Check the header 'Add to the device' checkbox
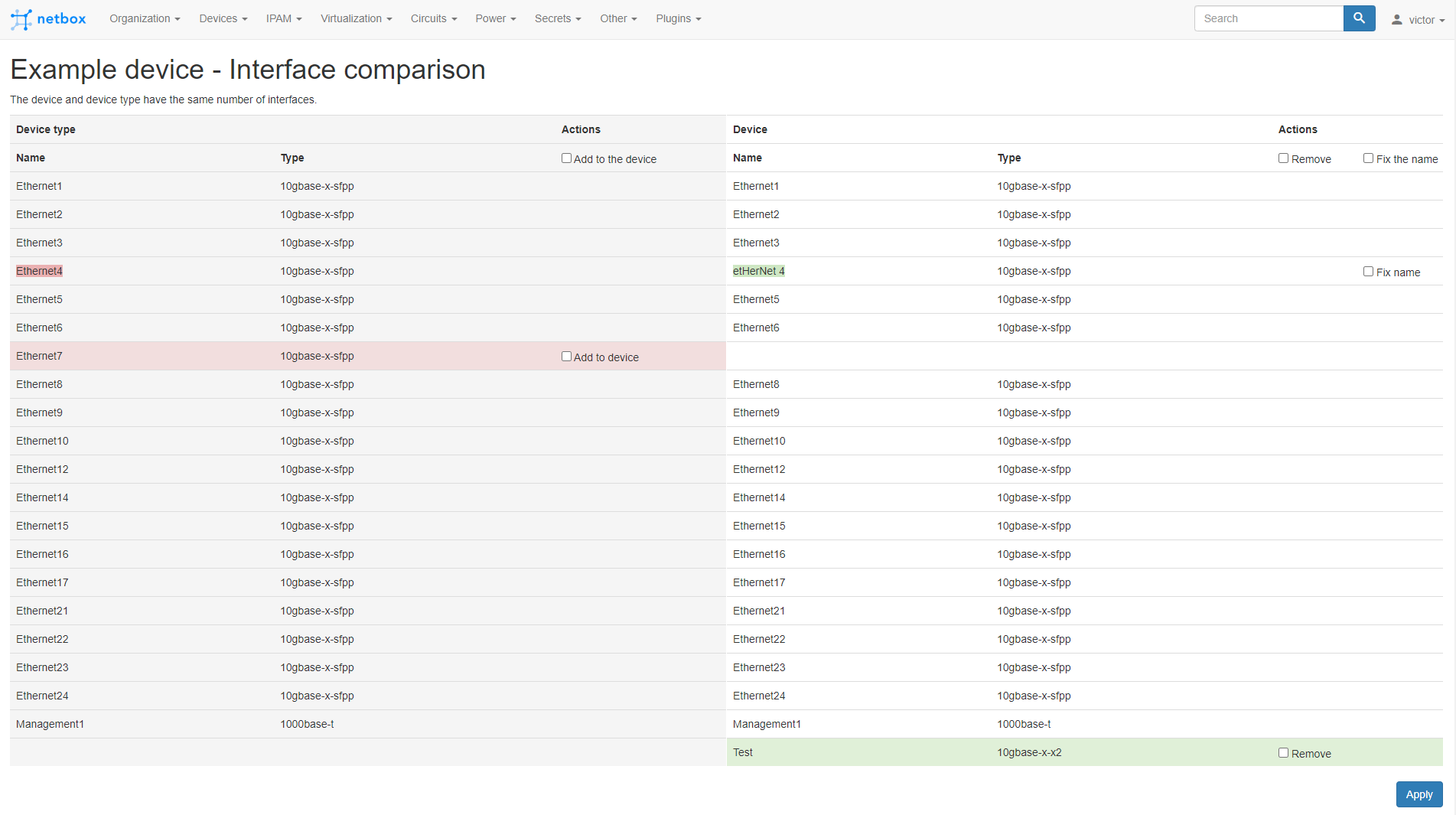 pyautogui.click(x=566, y=158)
